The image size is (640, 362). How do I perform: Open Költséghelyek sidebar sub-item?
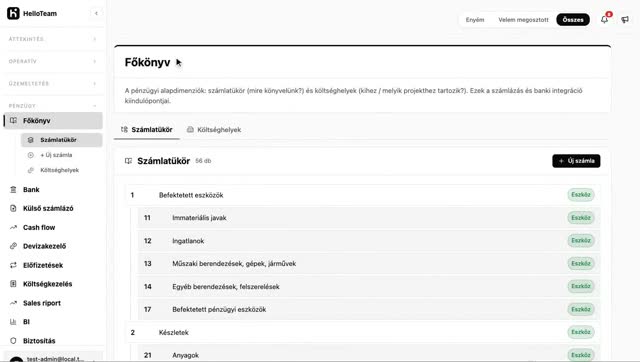point(62,170)
